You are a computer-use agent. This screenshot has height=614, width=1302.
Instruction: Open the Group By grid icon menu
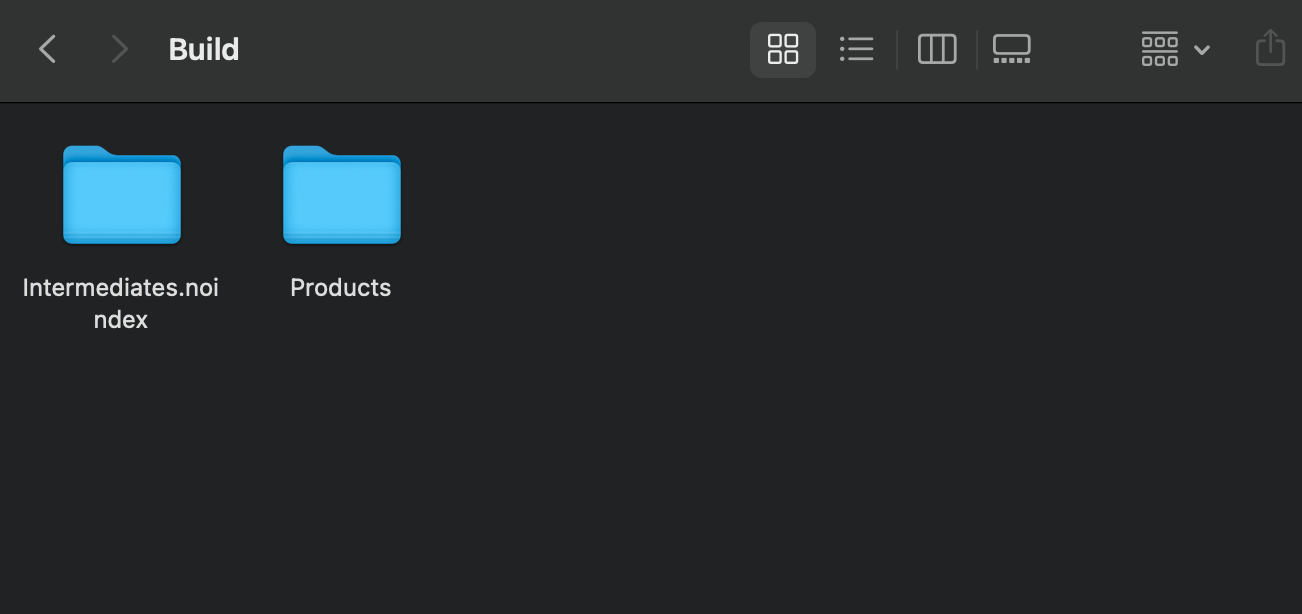pos(1160,49)
